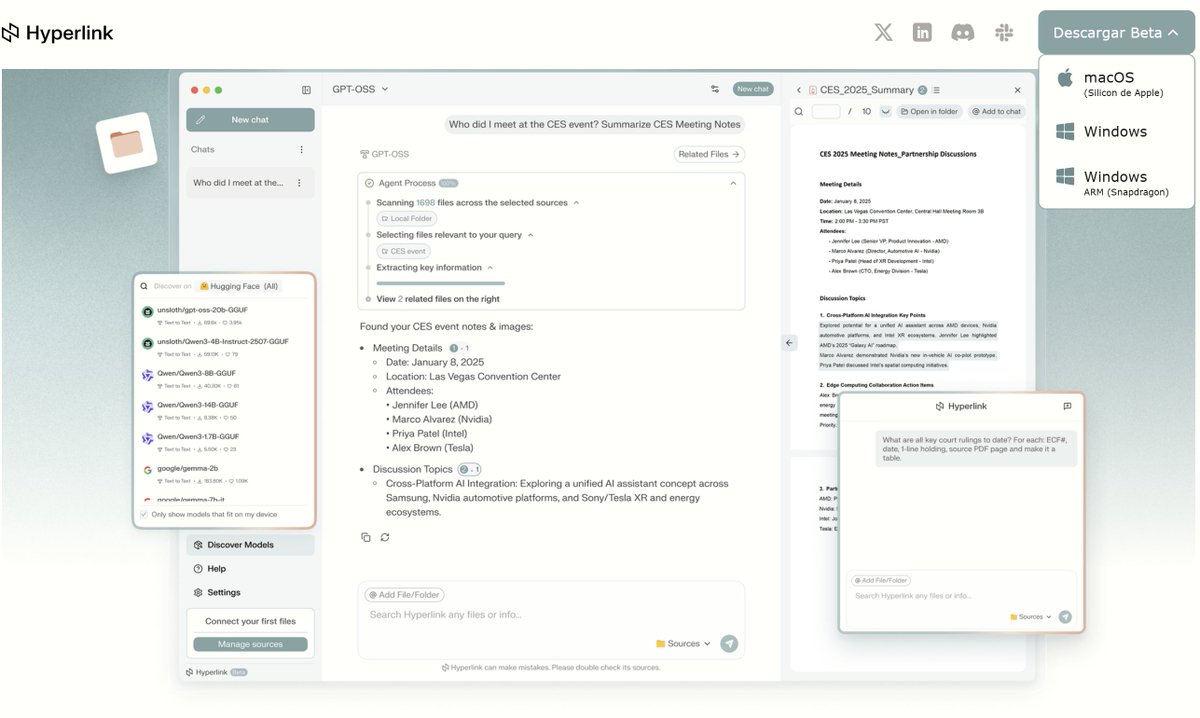Open Related Files
The width and height of the screenshot is (1200, 718).
709,154
